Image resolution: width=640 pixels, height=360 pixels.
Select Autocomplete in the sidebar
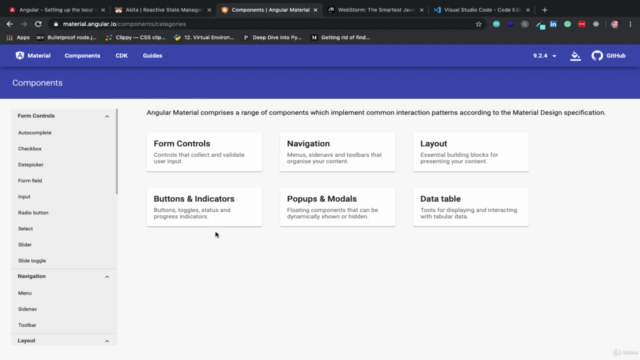tap(35, 133)
